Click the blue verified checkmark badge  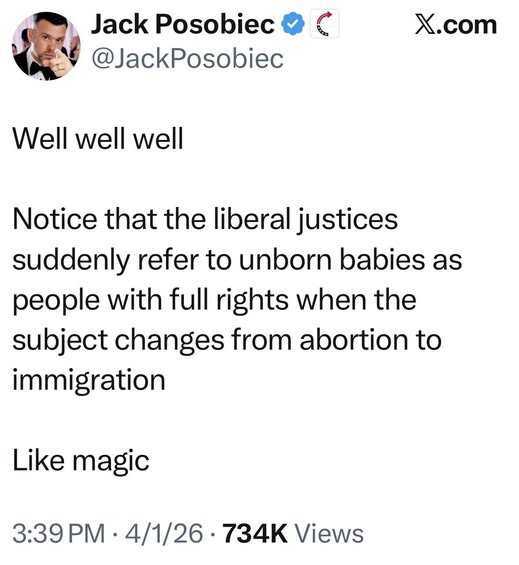[293, 25]
